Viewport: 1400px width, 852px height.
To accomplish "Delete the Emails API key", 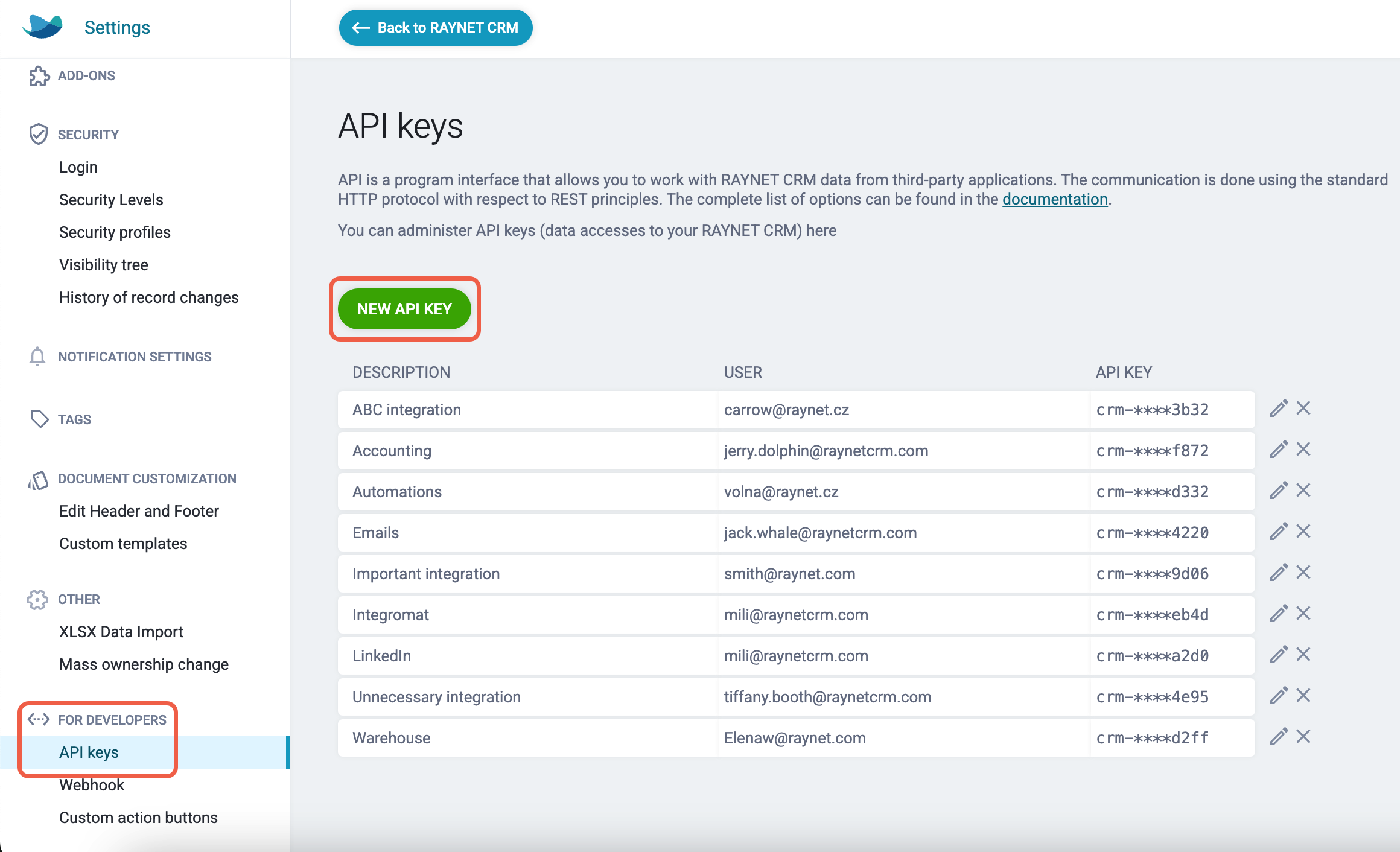I will (1303, 532).
